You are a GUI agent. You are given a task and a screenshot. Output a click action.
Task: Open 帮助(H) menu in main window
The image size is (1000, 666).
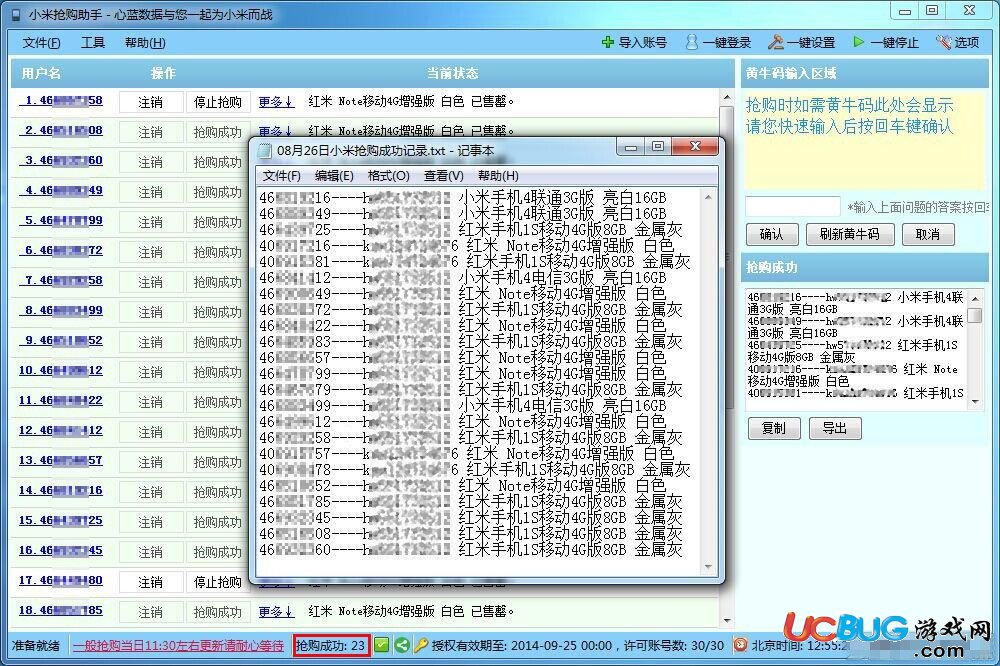pos(145,43)
